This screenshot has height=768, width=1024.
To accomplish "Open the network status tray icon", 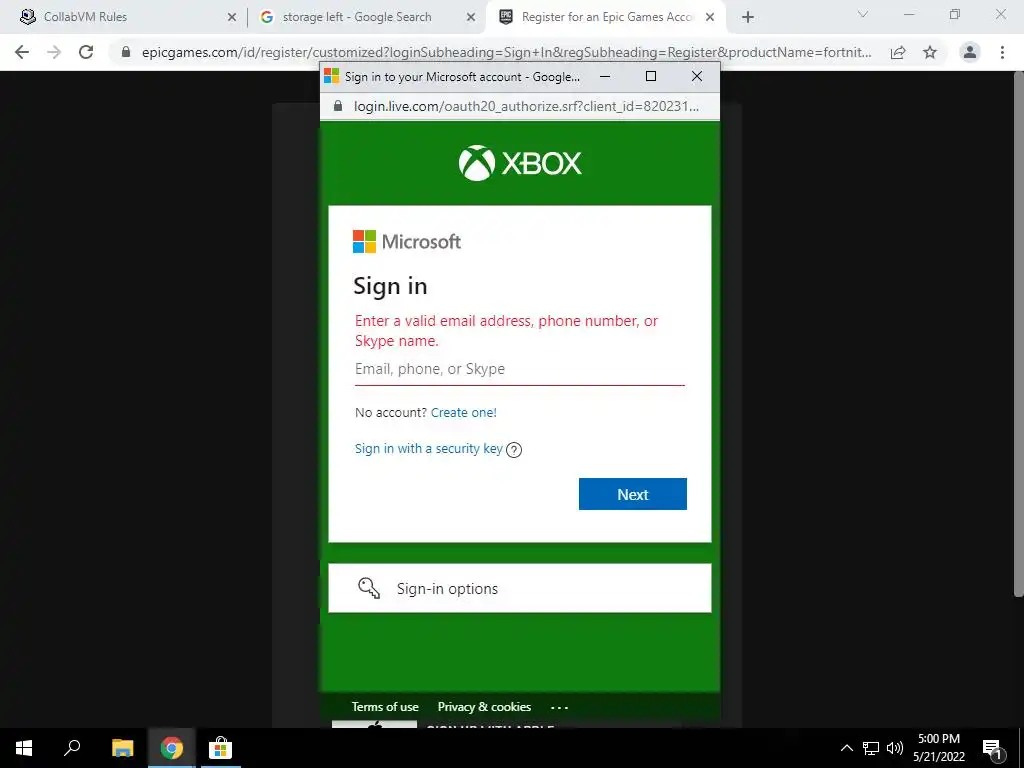I will [871, 748].
